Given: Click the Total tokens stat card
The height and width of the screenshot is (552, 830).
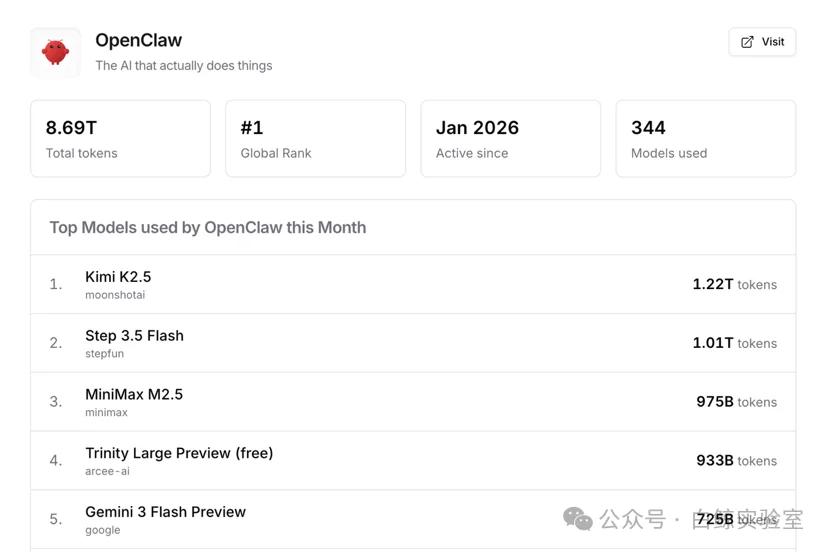Looking at the screenshot, I should point(120,139).
